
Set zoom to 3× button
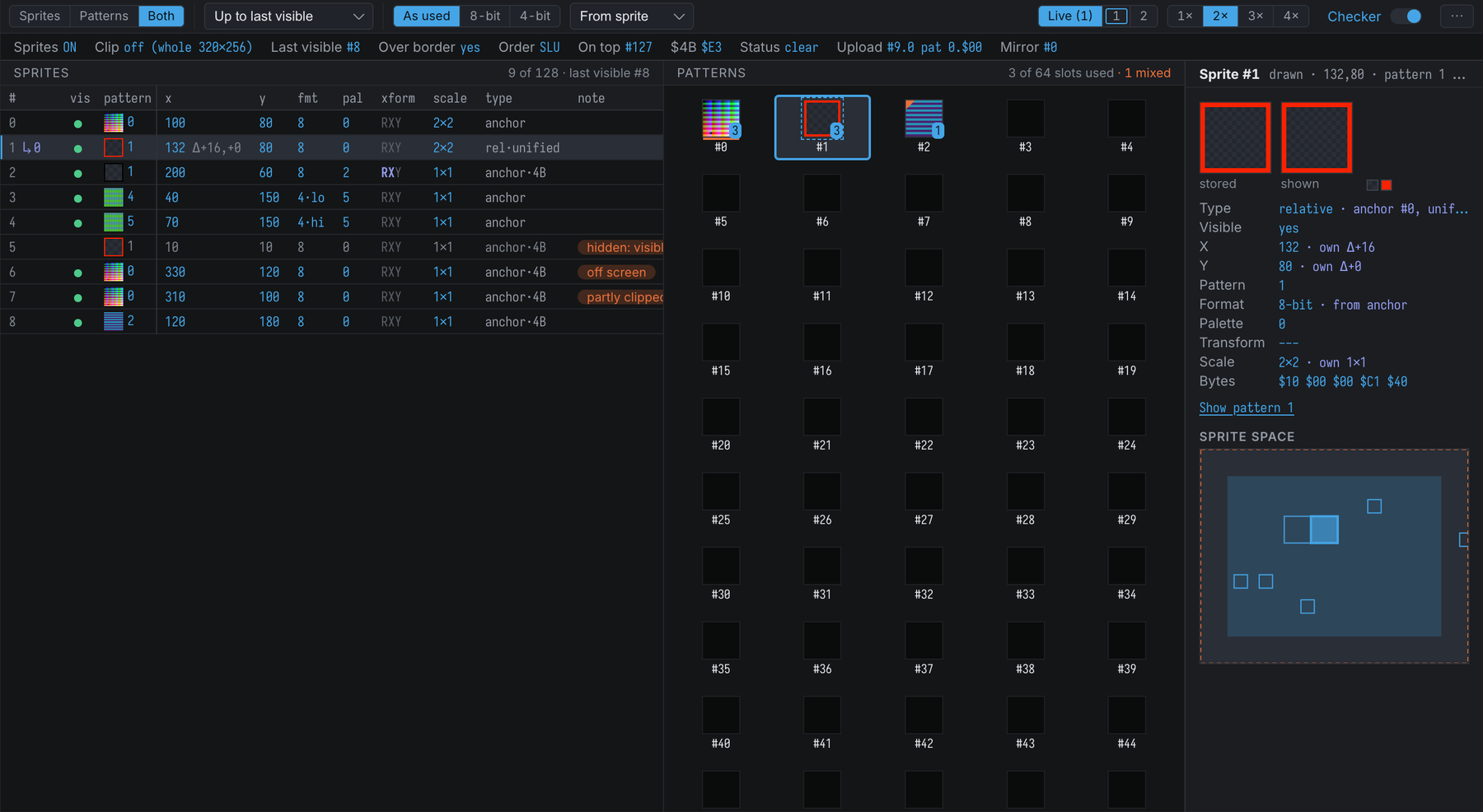(1256, 16)
